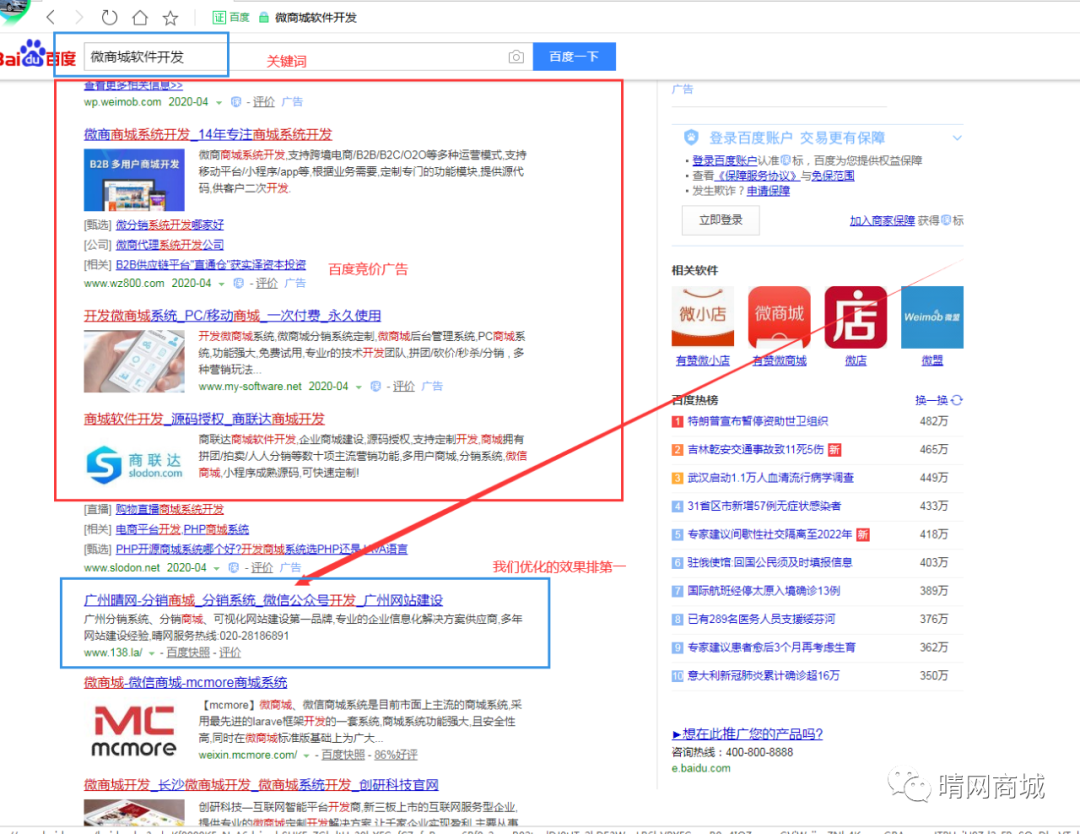Image resolution: width=1080 pixels, height=834 pixels.
Task: Open the 广州晴网-分销商城 result link
Action: click(x=263, y=600)
